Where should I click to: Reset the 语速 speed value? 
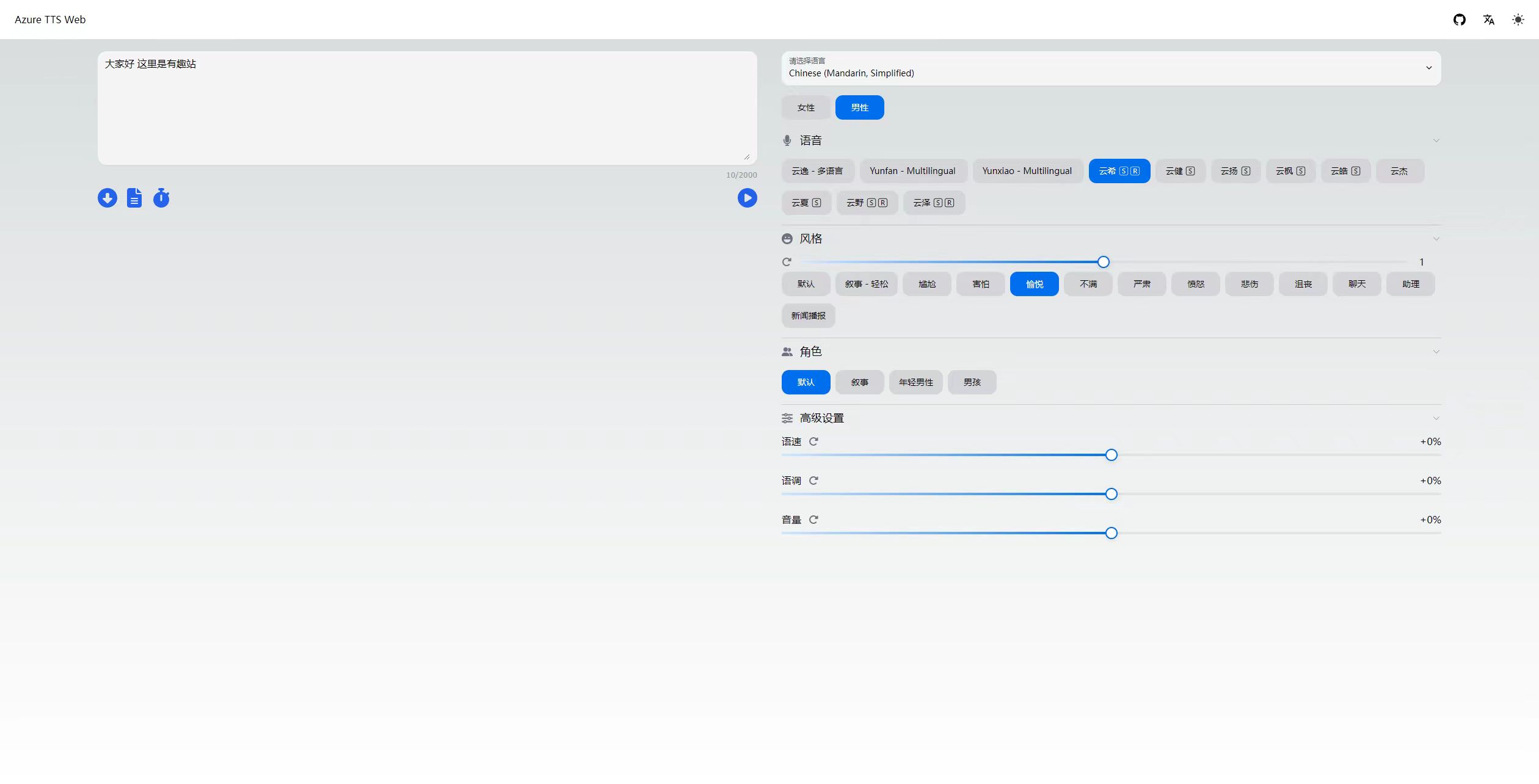click(813, 441)
